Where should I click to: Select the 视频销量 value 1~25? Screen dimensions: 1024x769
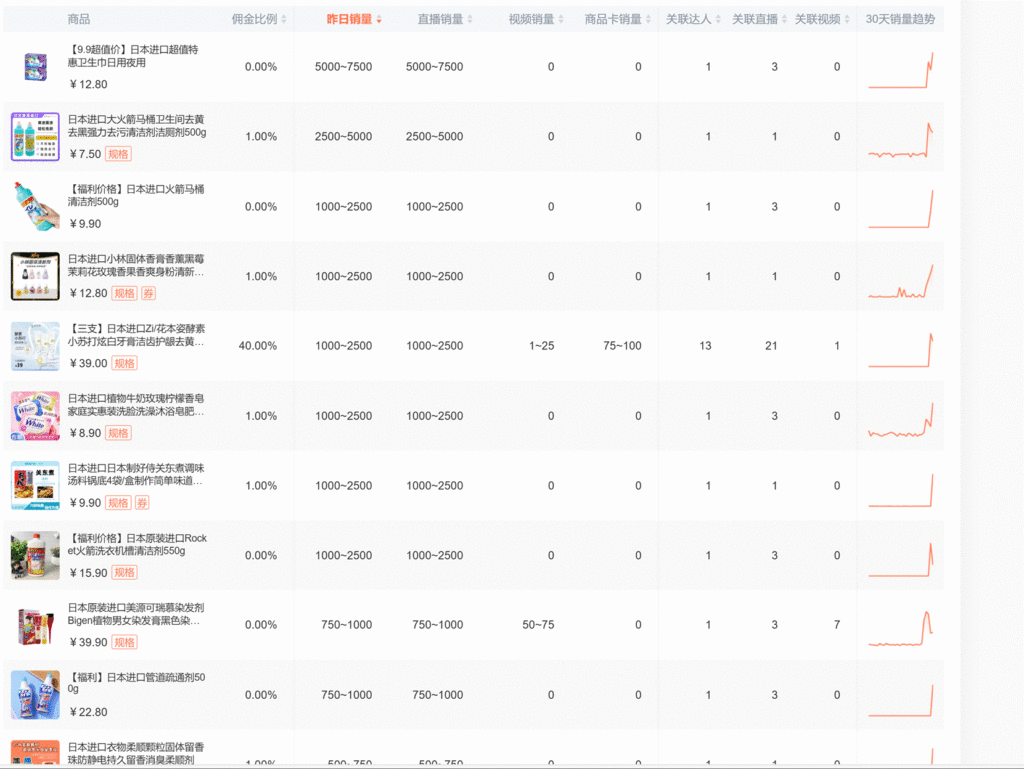541,346
